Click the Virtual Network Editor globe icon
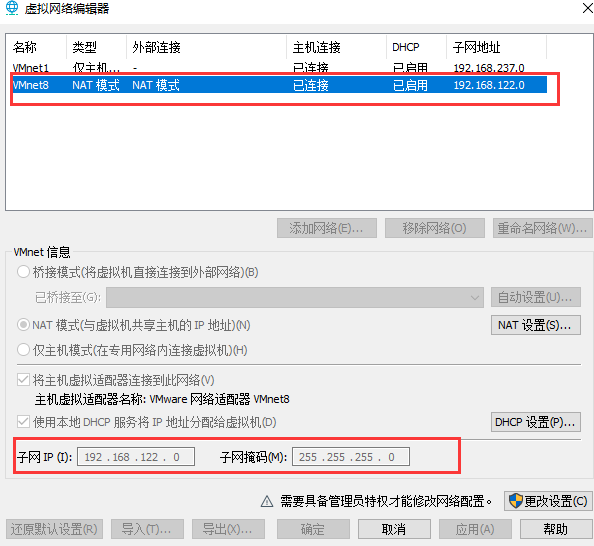The width and height of the screenshot is (594, 546). click(x=12, y=8)
